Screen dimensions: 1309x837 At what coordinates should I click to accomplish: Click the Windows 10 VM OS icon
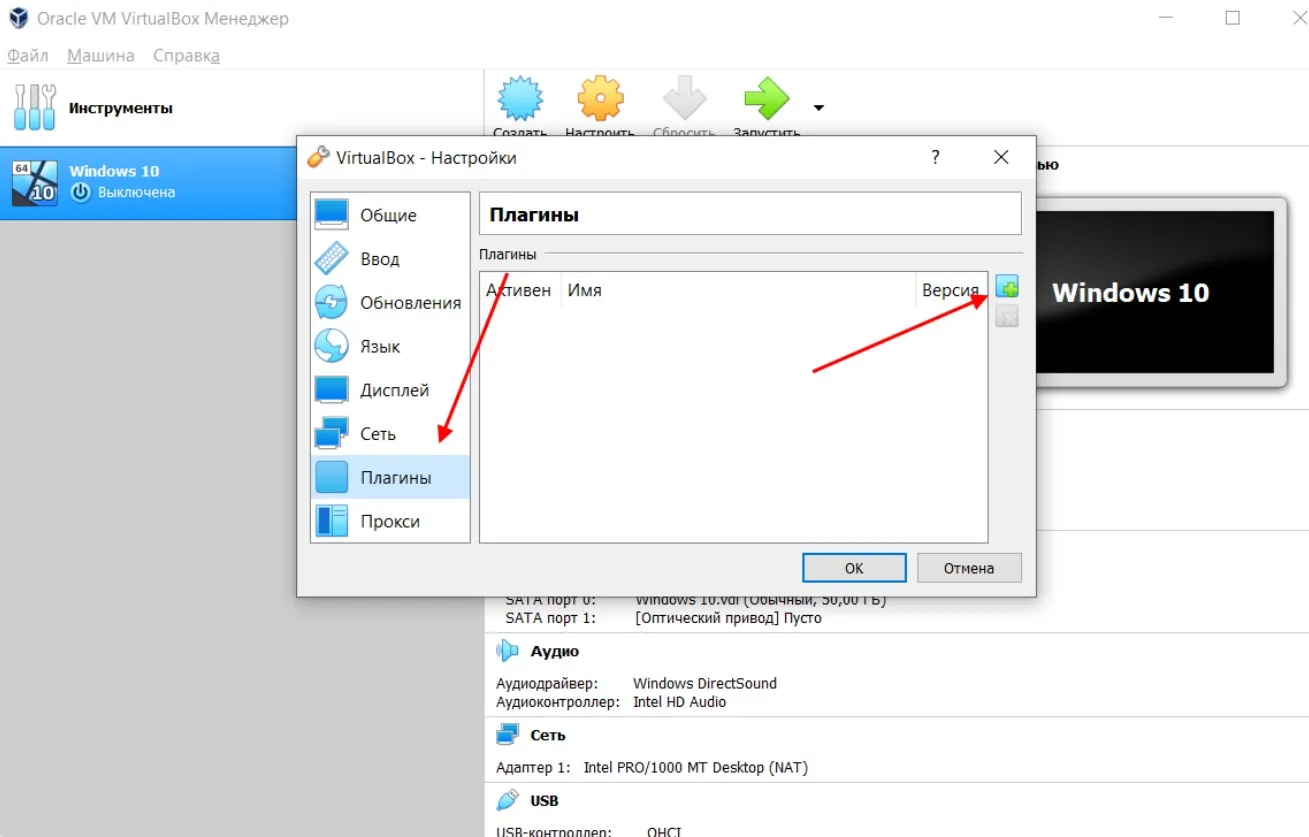(34, 182)
